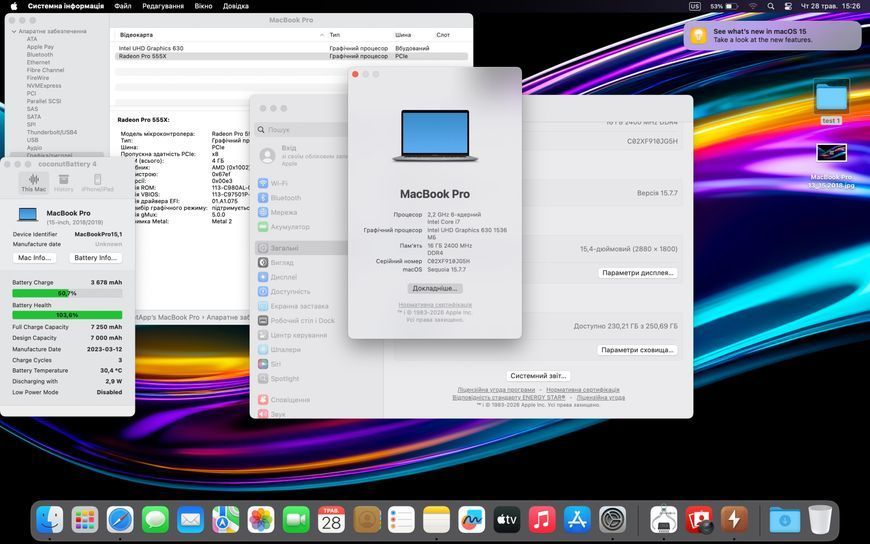Click the Докладніше... button
Screen dimensions: 870x544
434,289
